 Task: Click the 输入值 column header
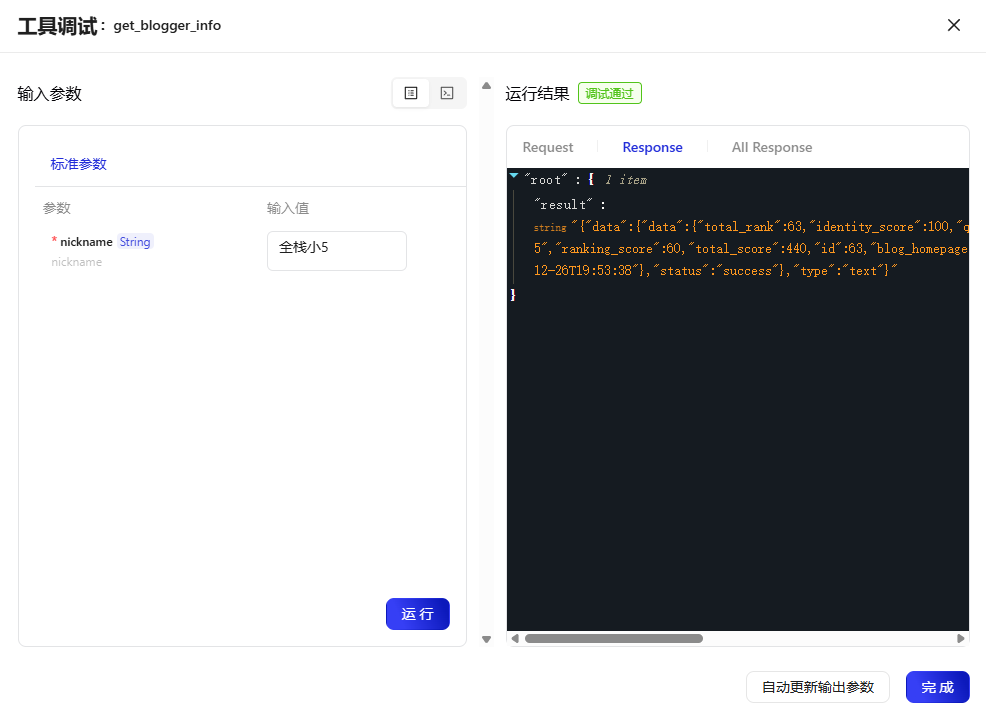pyautogui.click(x=288, y=208)
